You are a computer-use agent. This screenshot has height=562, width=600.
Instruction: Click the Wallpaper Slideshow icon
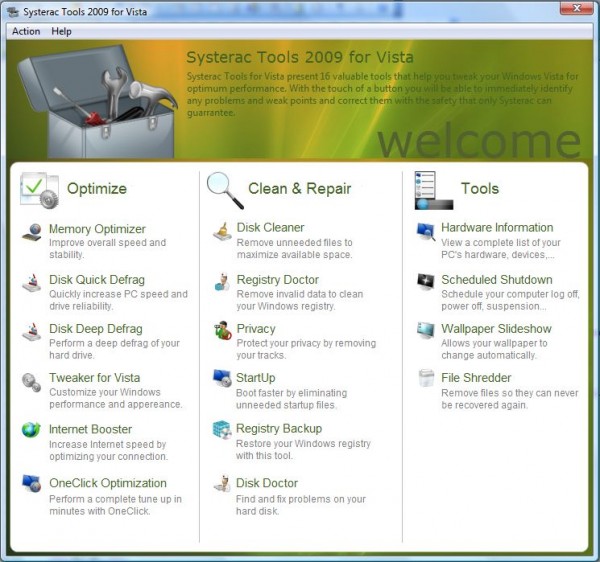tap(426, 331)
